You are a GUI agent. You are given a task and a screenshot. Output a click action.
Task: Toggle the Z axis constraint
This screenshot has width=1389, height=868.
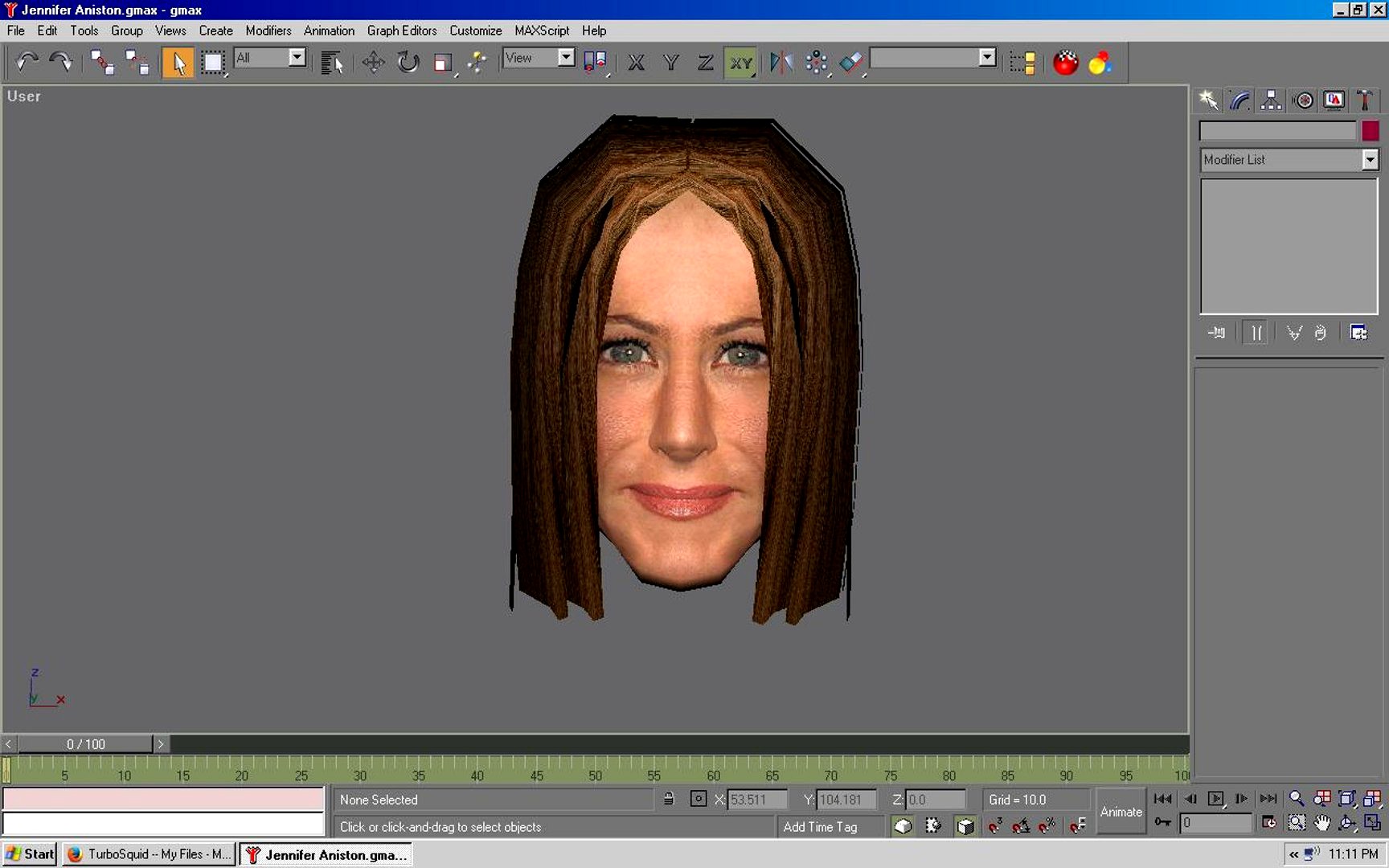pos(705,62)
